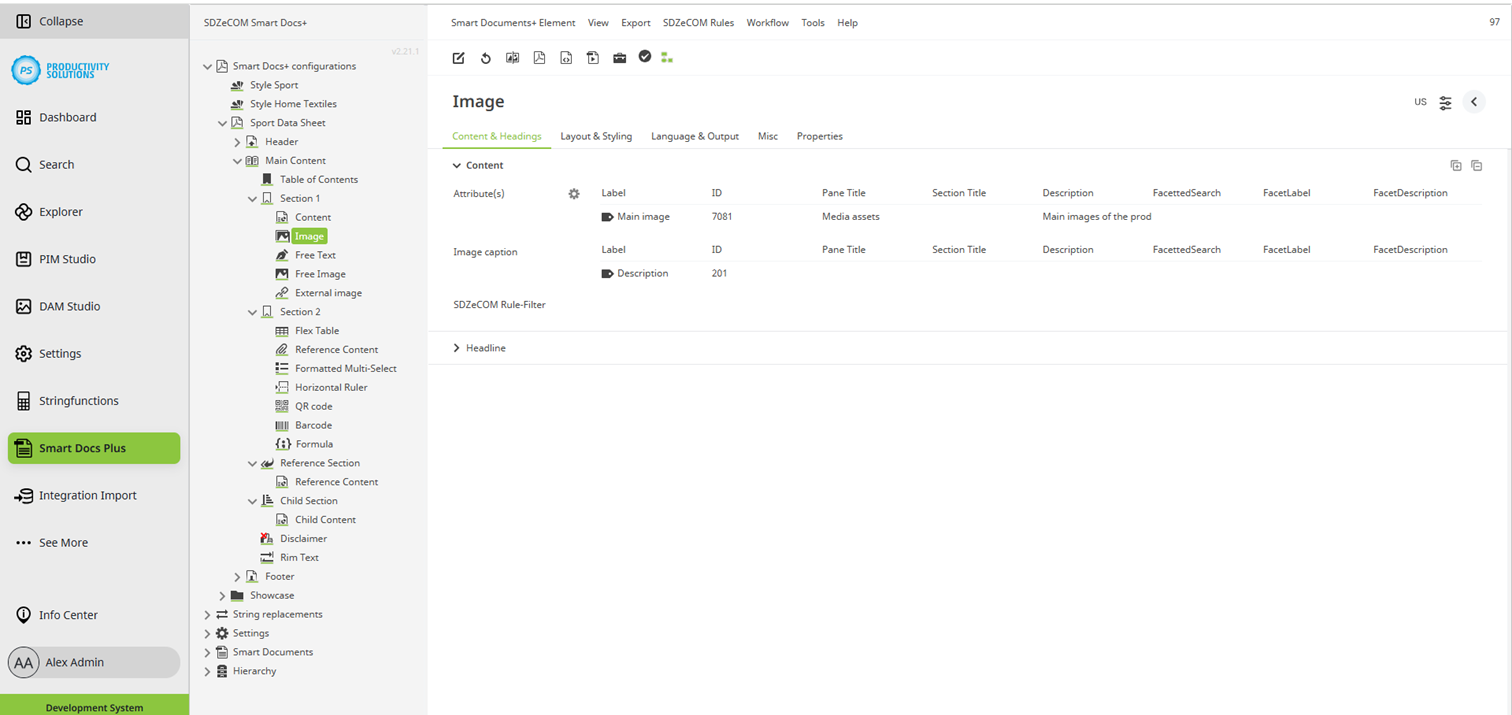Open the Tools menu
This screenshot has width=1512, height=715.
coord(813,23)
